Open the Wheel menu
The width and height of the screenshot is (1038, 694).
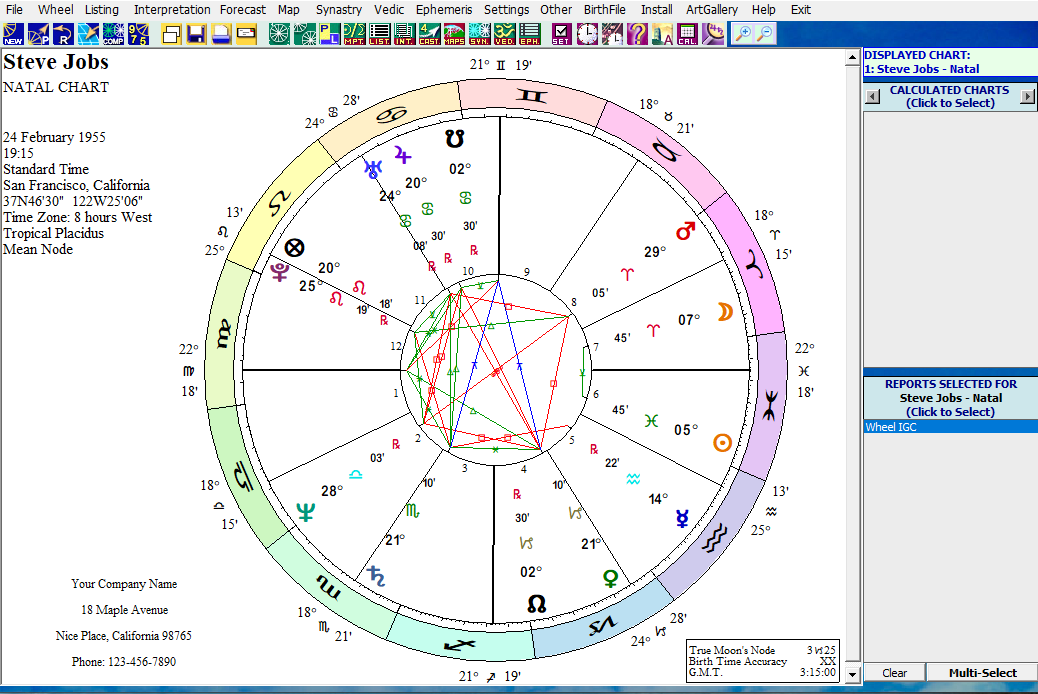(x=56, y=9)
